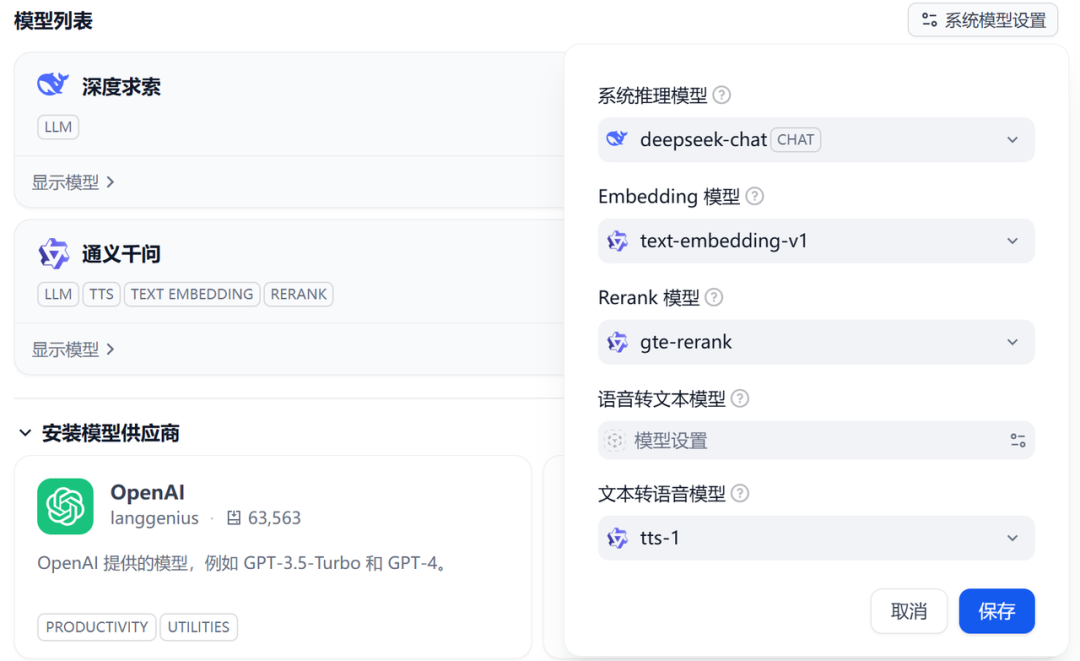This screenshot has height=661, width=1080.
Task: Click the 63,563 download count
Action: pyautogui.click(x=274, y=518)
